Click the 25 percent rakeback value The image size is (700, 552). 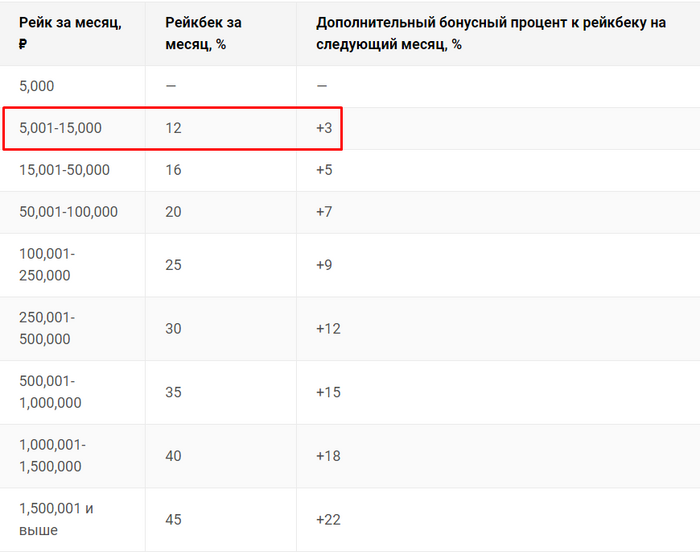click(x=174, y=265)
